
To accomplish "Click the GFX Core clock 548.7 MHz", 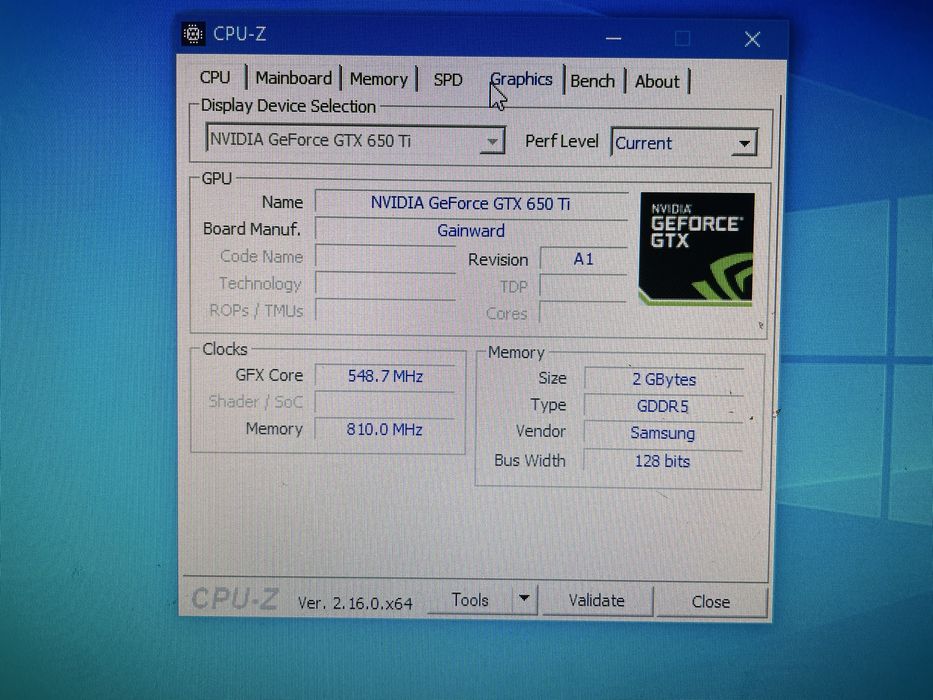I will pyautogui.click(x=385, y=376).
